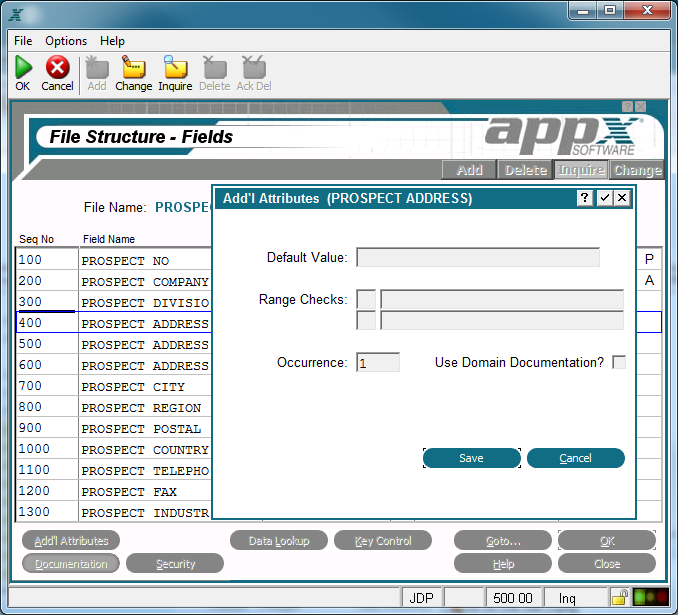Close the Add'l Attributes dialog with X

coord(622,198)
